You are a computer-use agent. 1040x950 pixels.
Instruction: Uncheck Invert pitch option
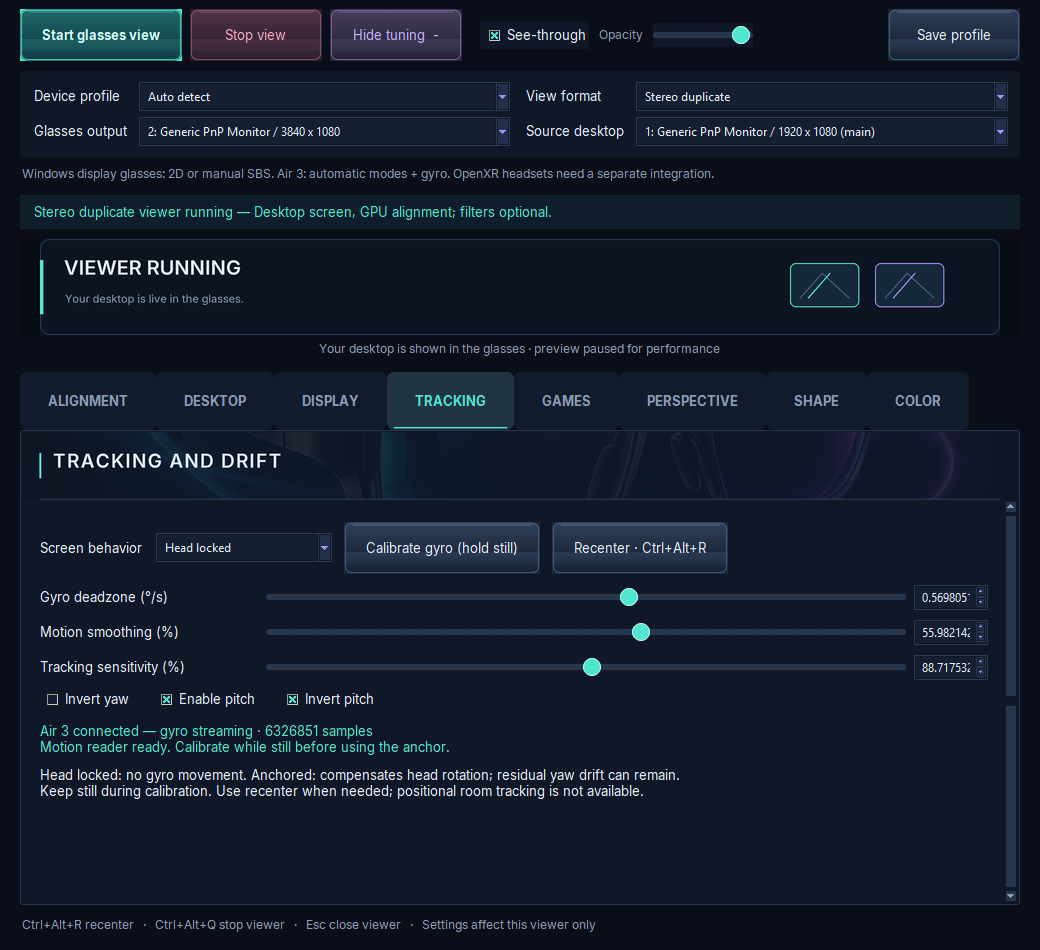pyautogui.click(x=292, y=699)
